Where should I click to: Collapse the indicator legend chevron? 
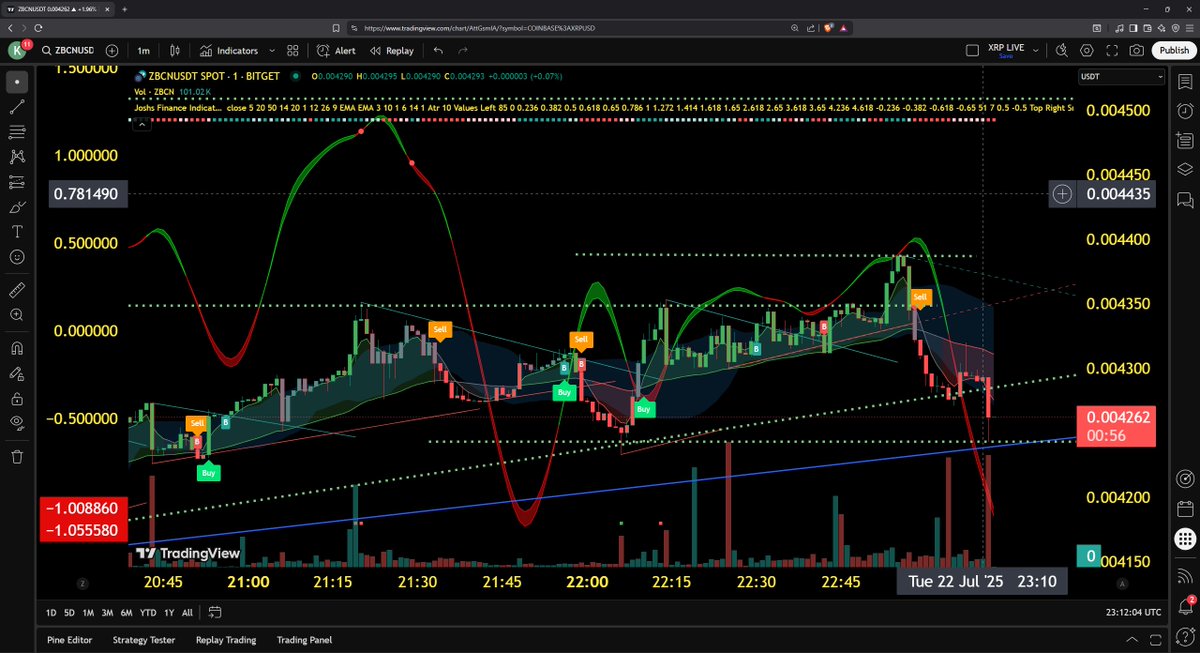[141, 123]
